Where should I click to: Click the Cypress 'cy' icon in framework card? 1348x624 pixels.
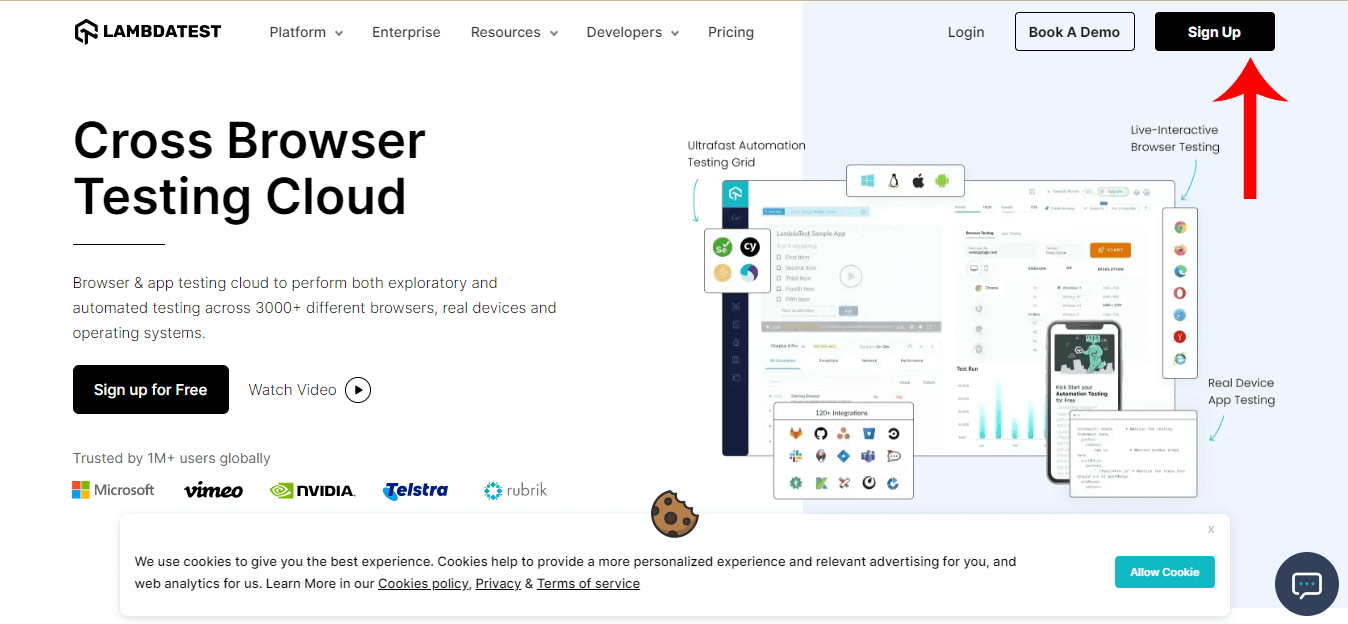(750, 247)
